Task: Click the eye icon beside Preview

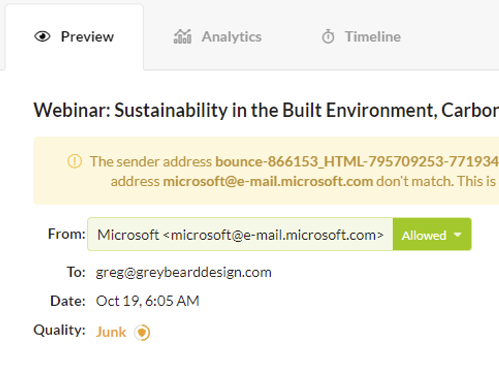Action: click(x=42, y=37)
